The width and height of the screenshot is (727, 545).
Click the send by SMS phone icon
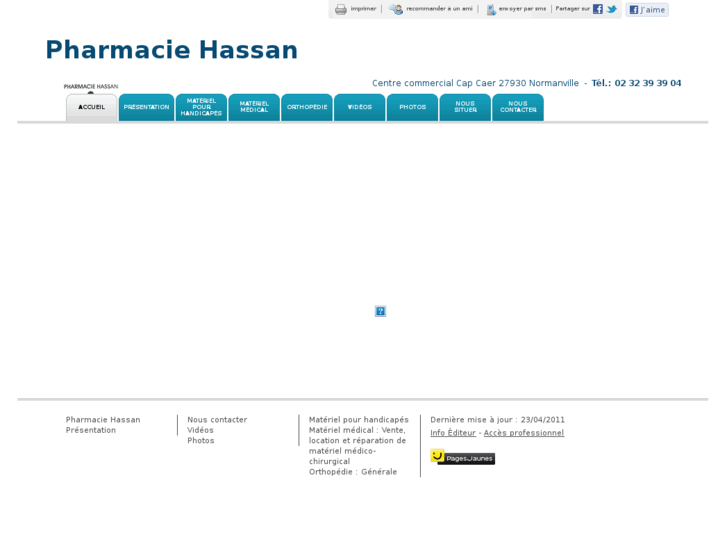pyautogui.click(x=491, y=10)
